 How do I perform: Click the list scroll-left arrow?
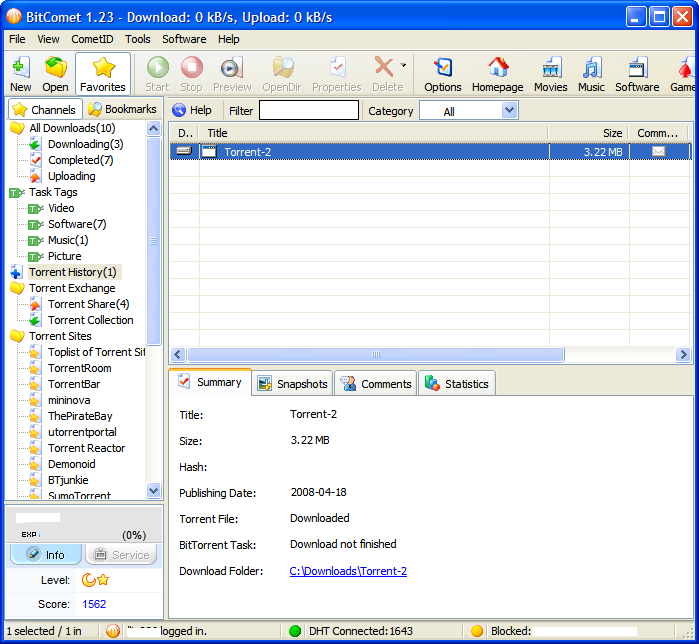point(177,355)
